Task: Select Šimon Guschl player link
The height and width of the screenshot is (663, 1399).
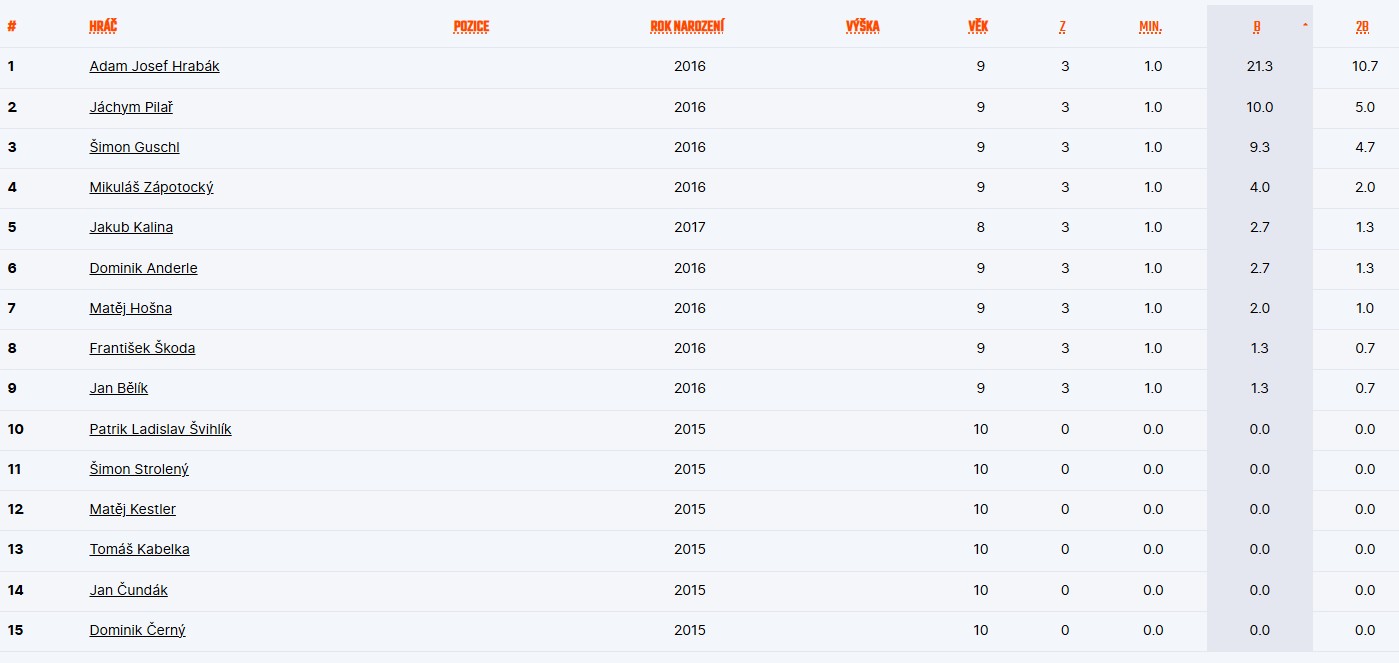Action: (x=134, y=147)
